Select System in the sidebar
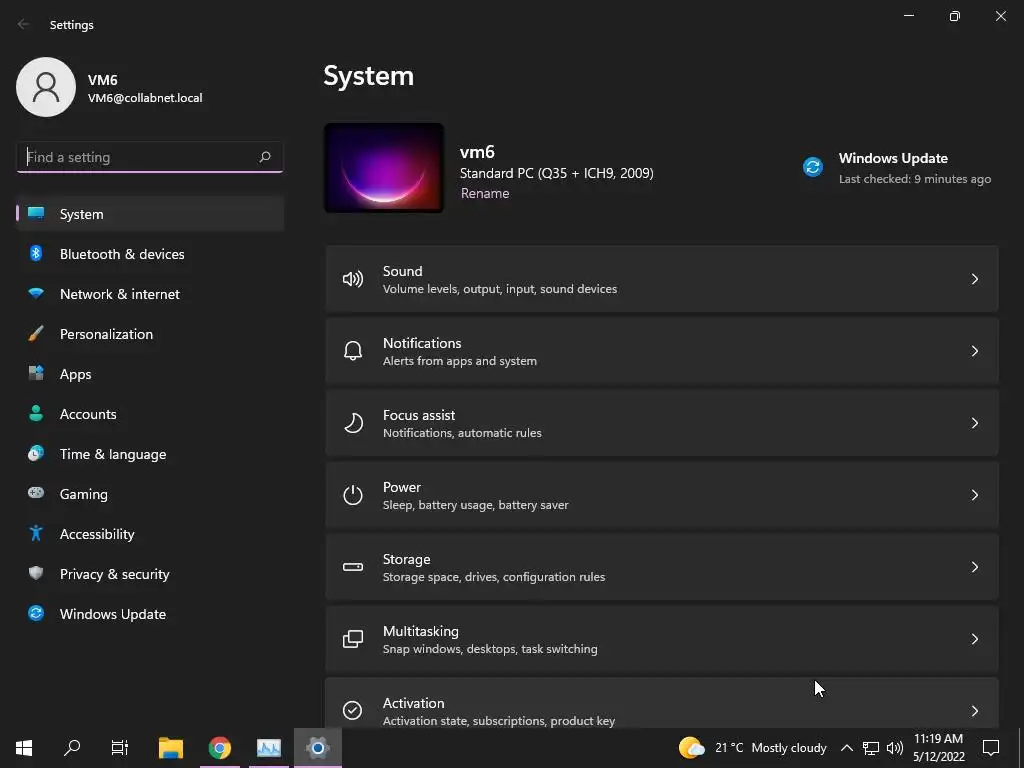The image size is (1024, 768). 150,214
